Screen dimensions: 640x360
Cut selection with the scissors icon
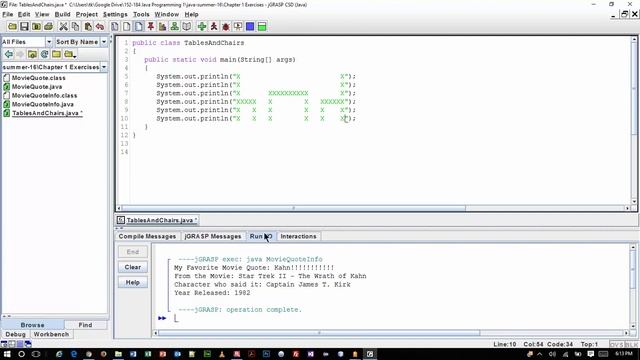coord(63,27)
